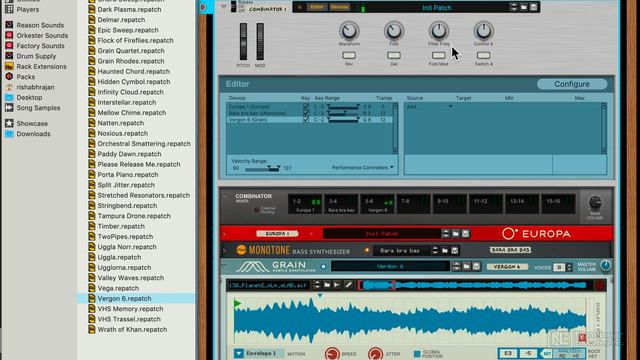Browse patch folder icon on Combinator
The image size is (640, 360).
[x=524, y=7]
